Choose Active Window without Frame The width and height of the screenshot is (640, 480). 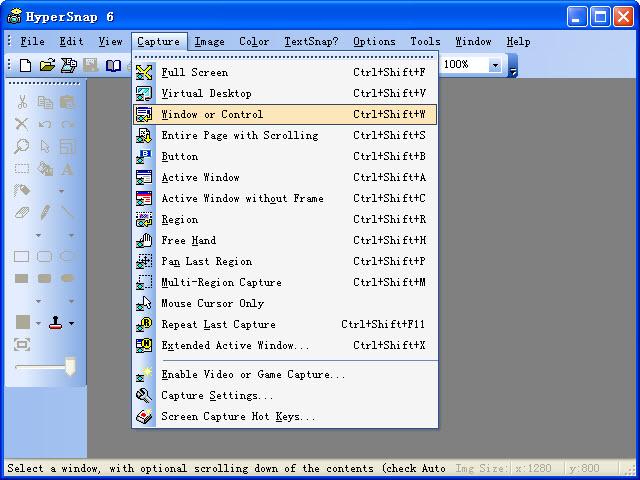pos(285,198)
